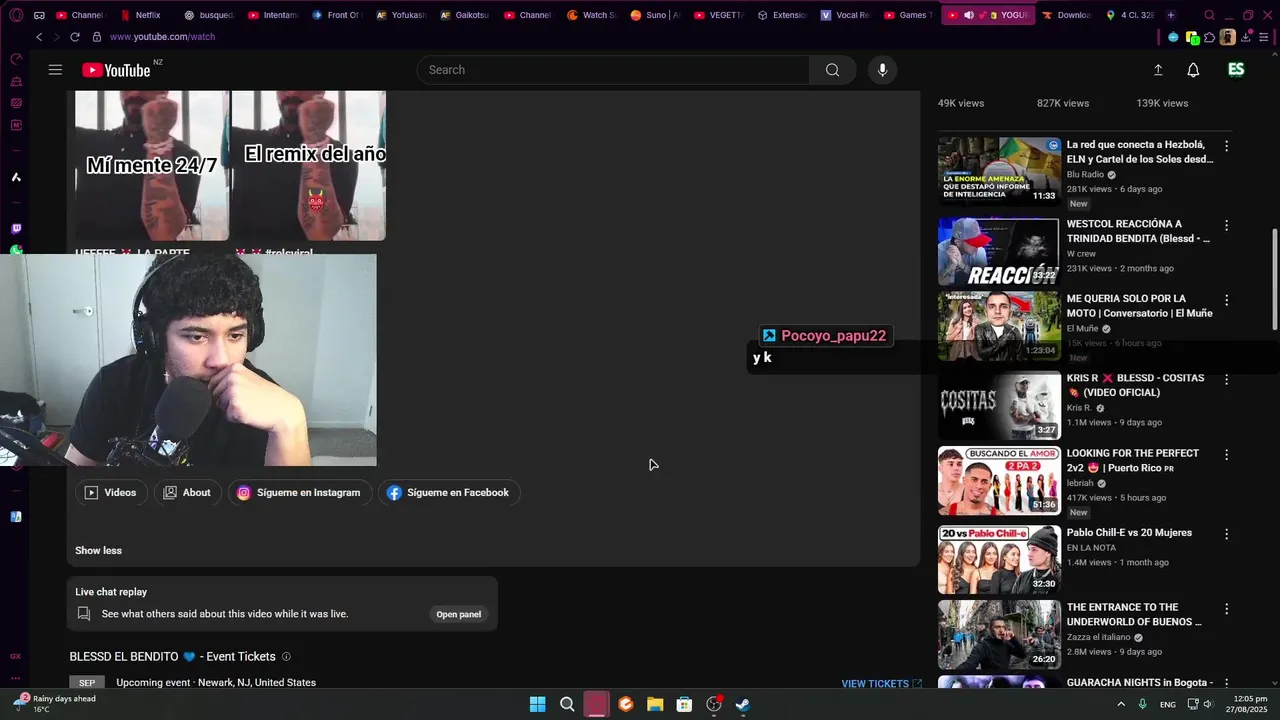Open the ES account avatar menu
This screenshot has width=1280, height=720.
[1236, 70]
